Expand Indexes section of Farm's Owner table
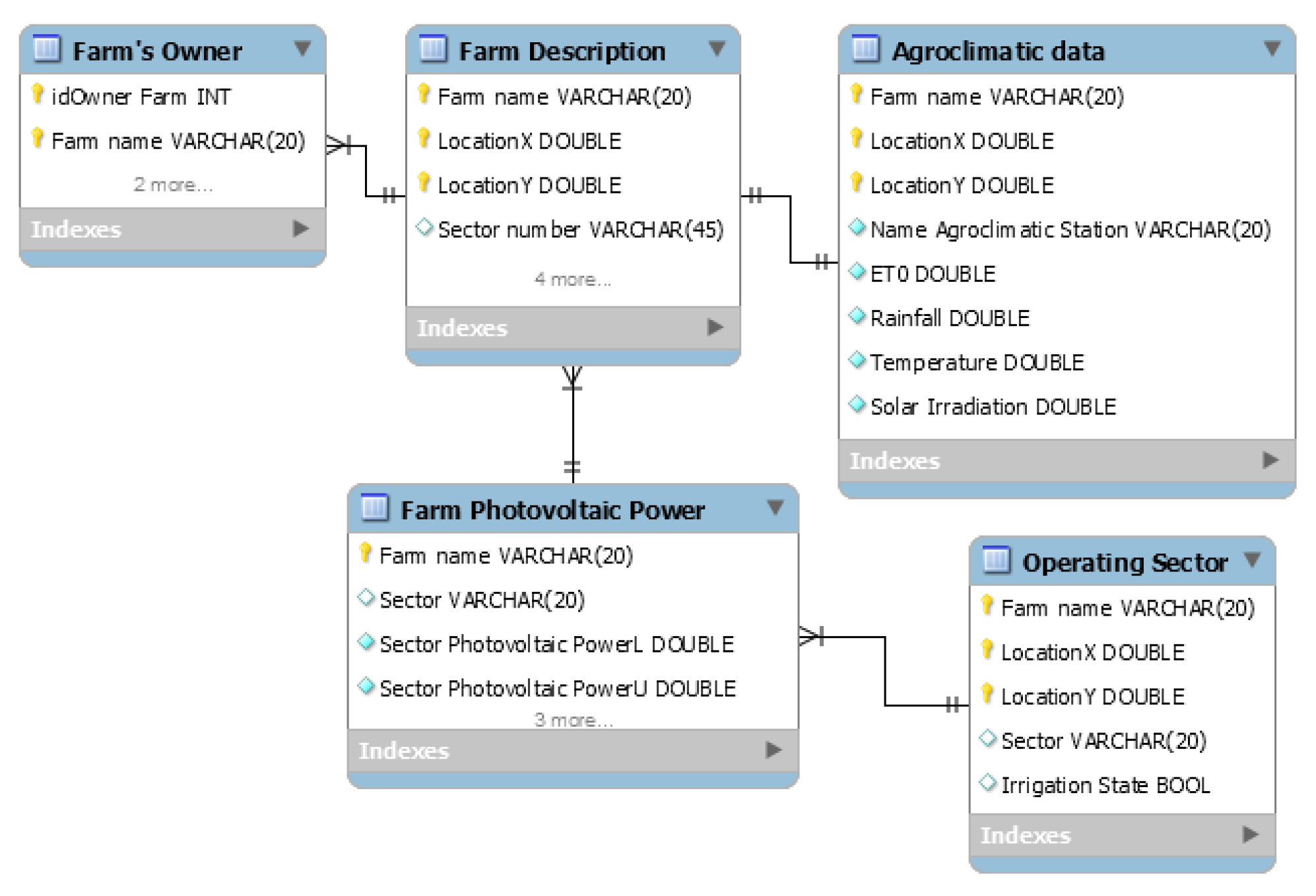The width and height of the screenshot is (1316, 896). (x=301, y=229)
